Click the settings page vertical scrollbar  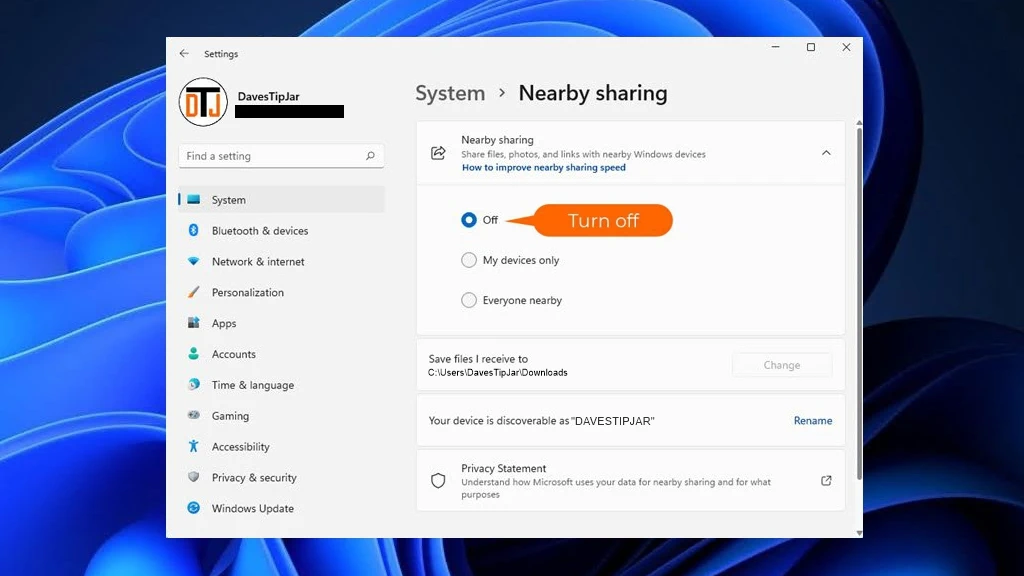click(859, 304)
